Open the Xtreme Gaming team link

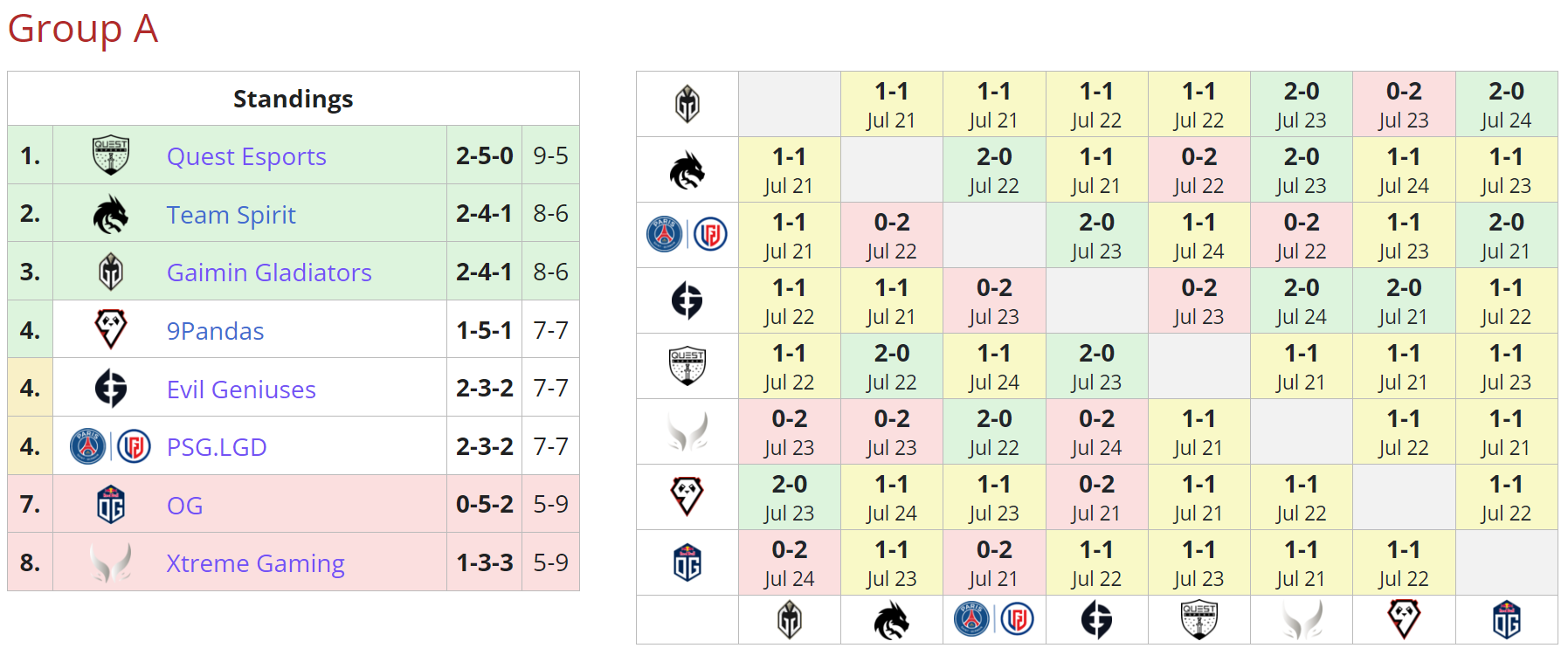tap(255, 563)
